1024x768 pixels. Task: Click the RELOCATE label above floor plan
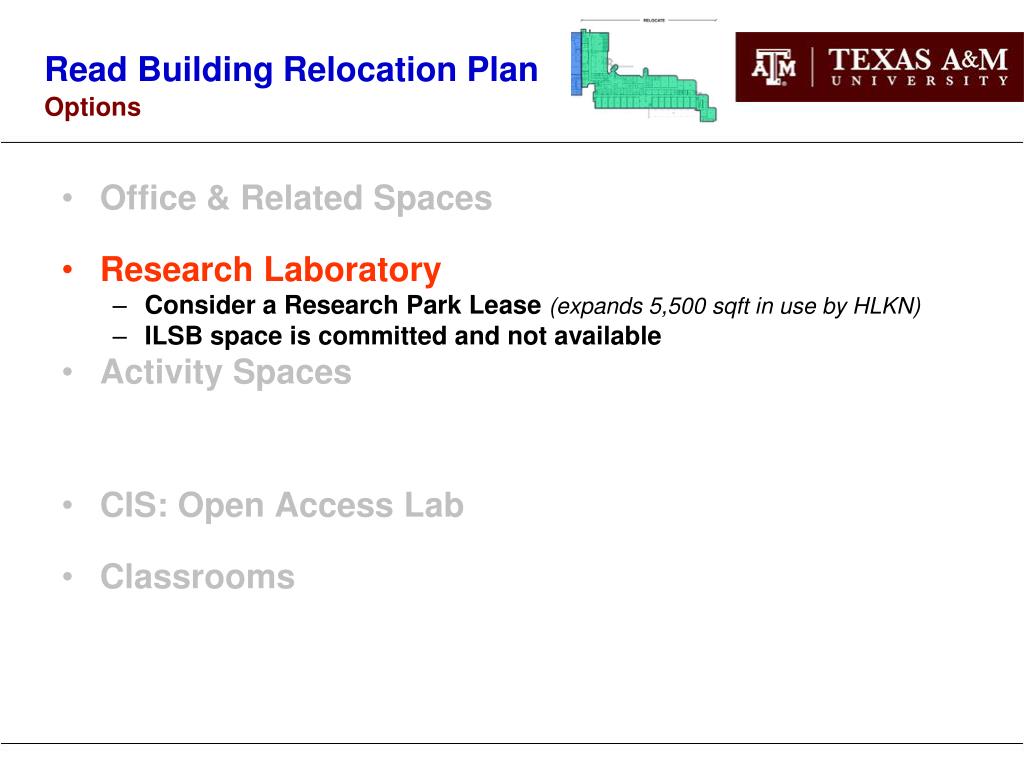pos(654,20)
